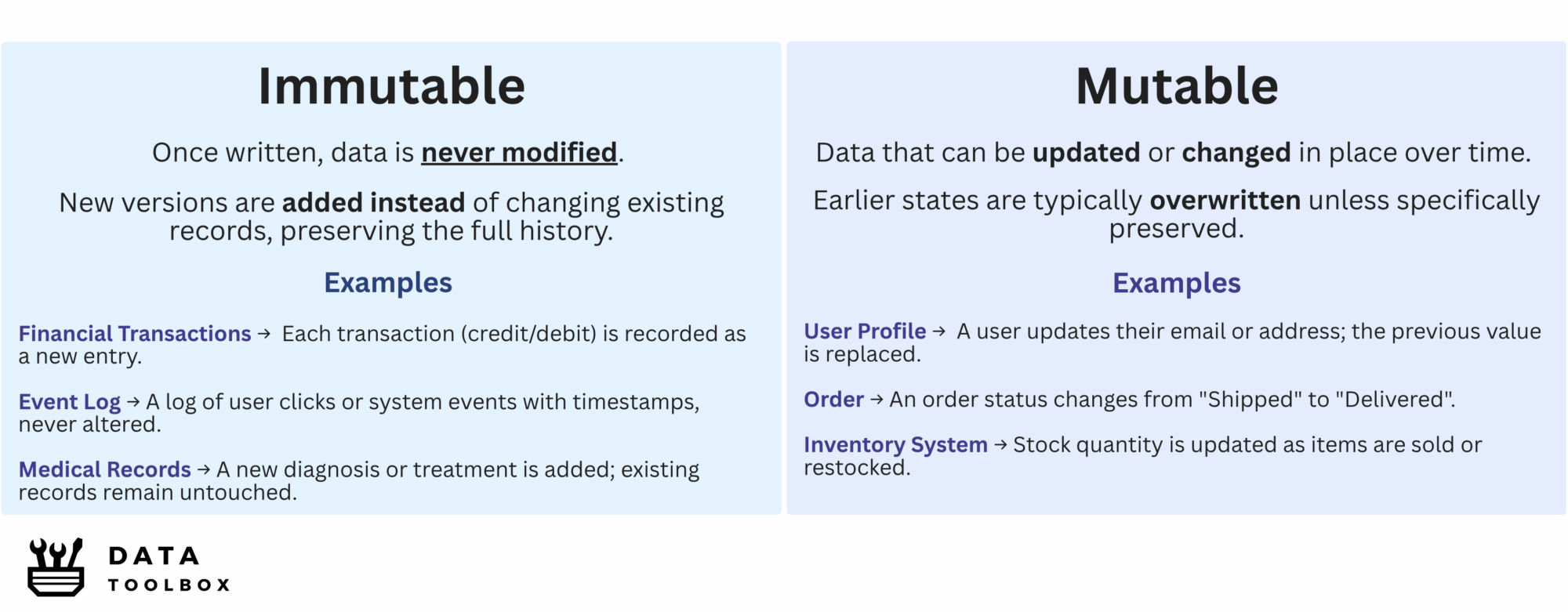
Task: Click the Financial Transactions label
Action: pos(135,334)
